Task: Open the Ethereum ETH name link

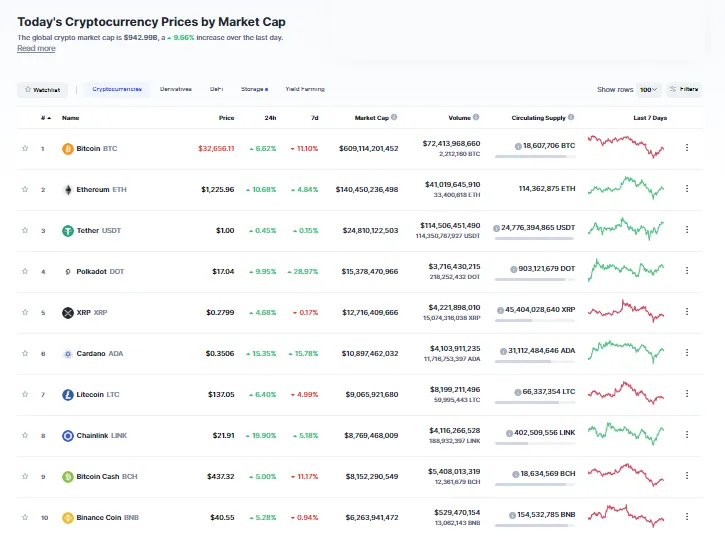Action: coord(101,190)
